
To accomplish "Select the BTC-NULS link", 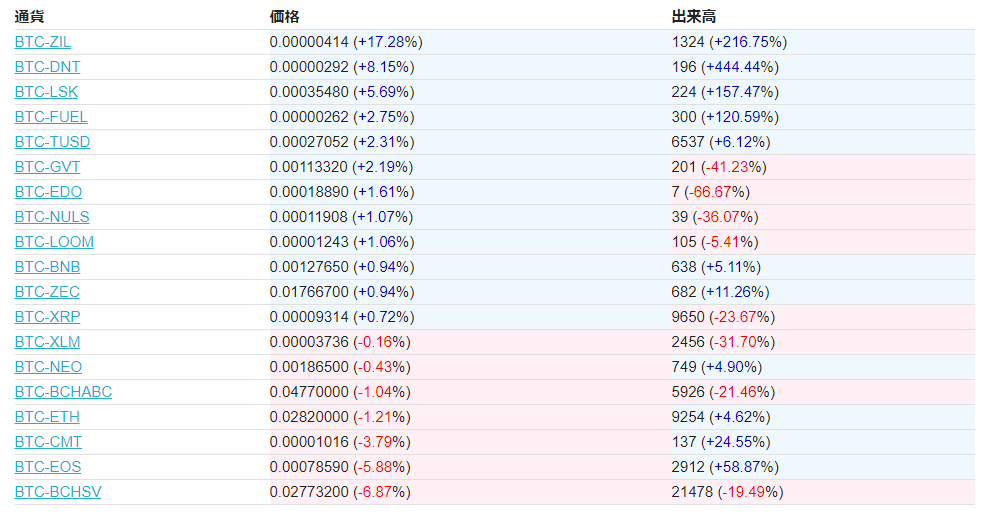I will 52,217.
